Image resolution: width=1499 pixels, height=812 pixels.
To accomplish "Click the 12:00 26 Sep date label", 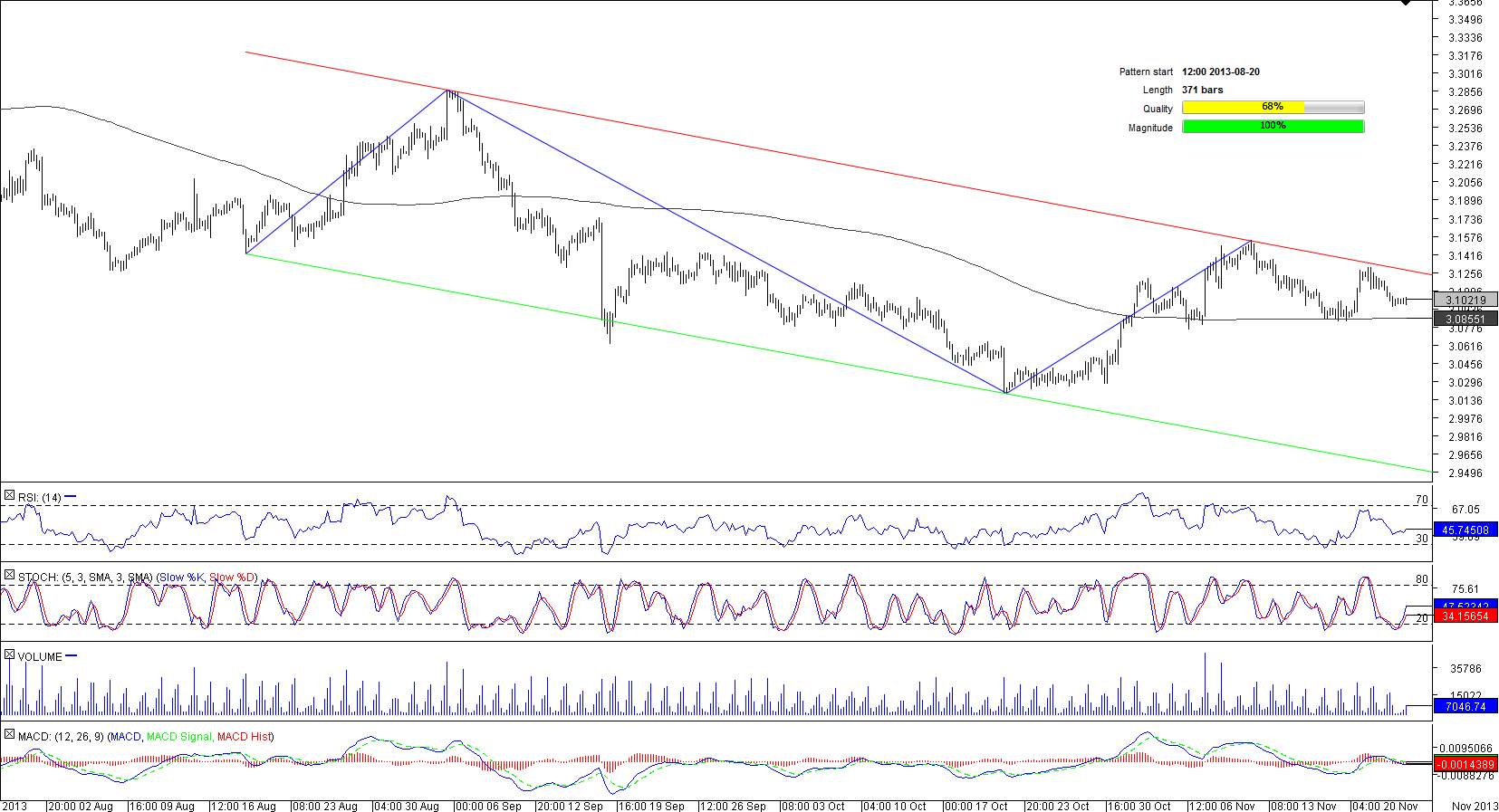I will coord(734,806).
